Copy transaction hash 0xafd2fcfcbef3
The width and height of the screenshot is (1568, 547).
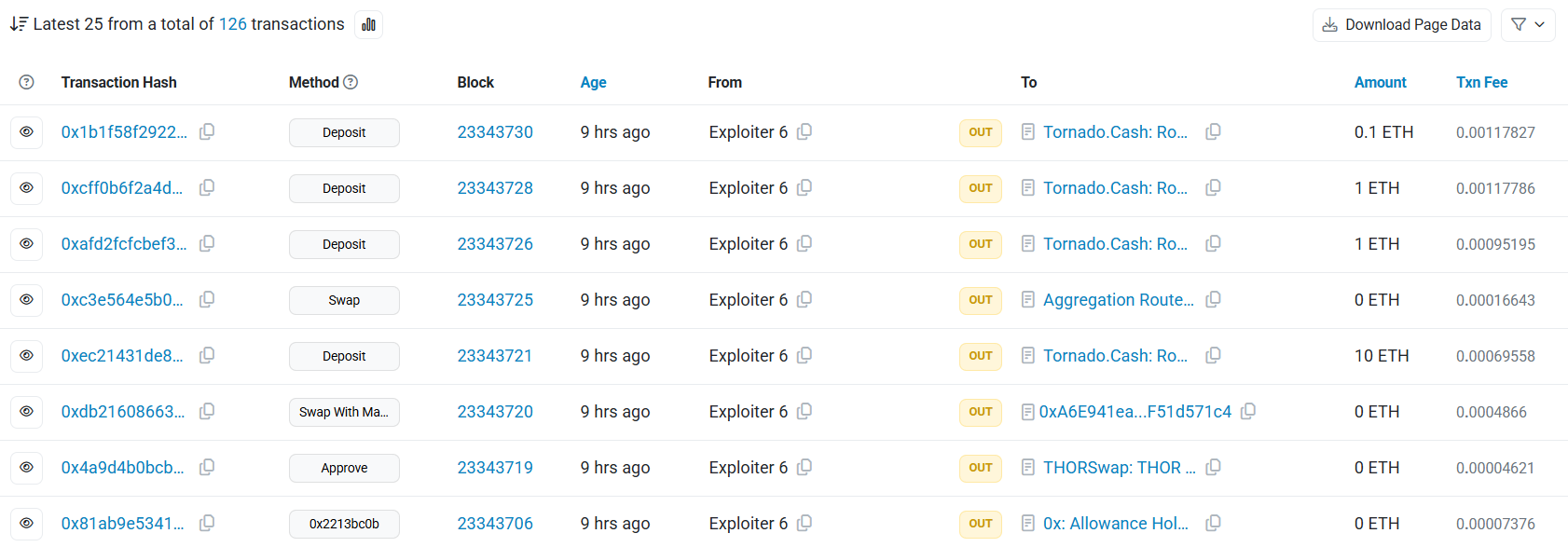[x=207, y=243]
